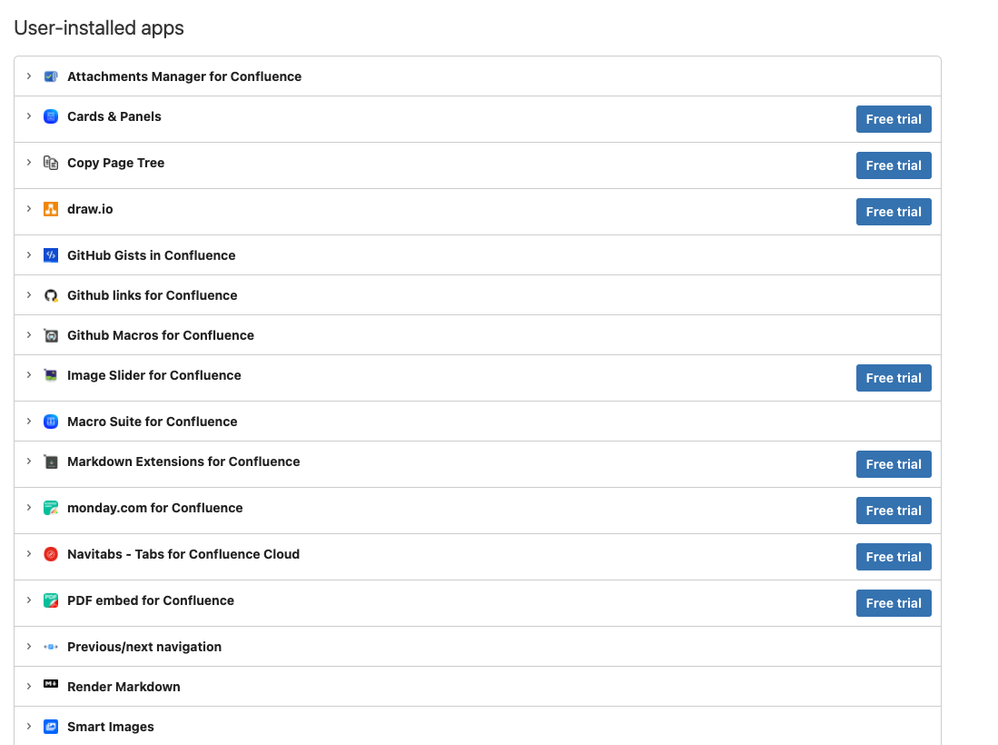Screen dimensions: 998x745
Task: Click the GitHub Gists in Confluence icon
Action: coord(50,255)
